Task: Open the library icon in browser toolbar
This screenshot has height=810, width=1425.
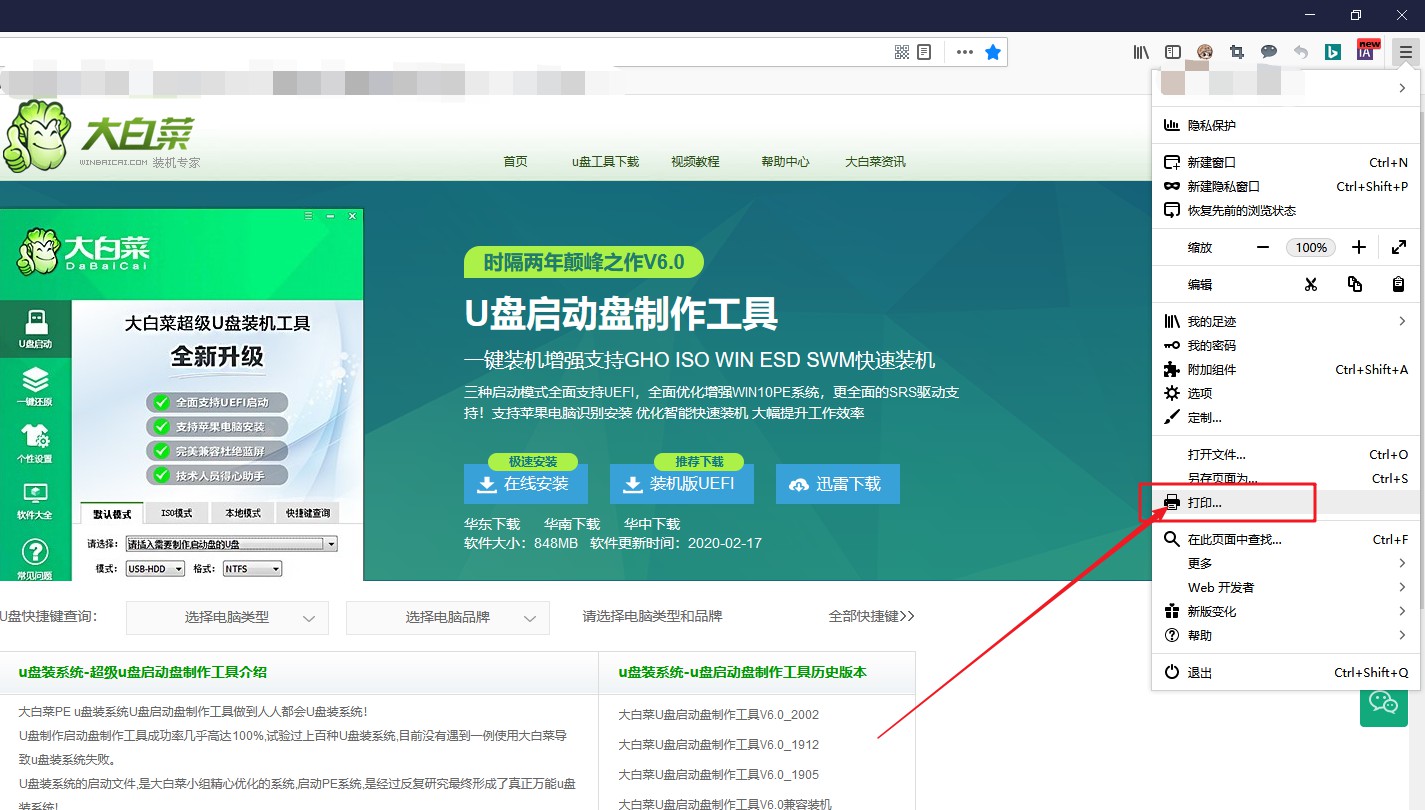Action: click(1141, 51)
